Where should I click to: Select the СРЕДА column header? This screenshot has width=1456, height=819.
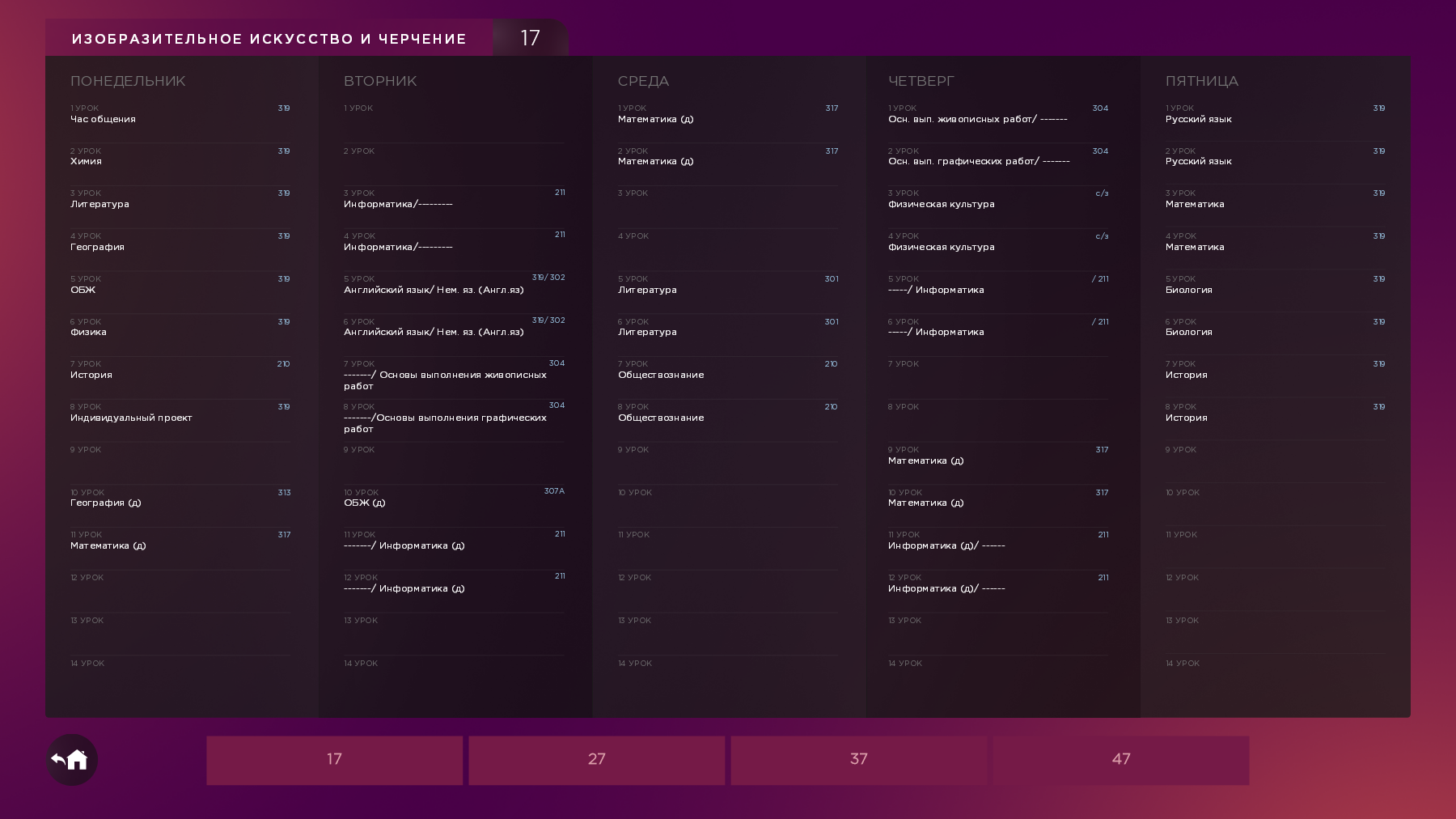click(643, 81)
